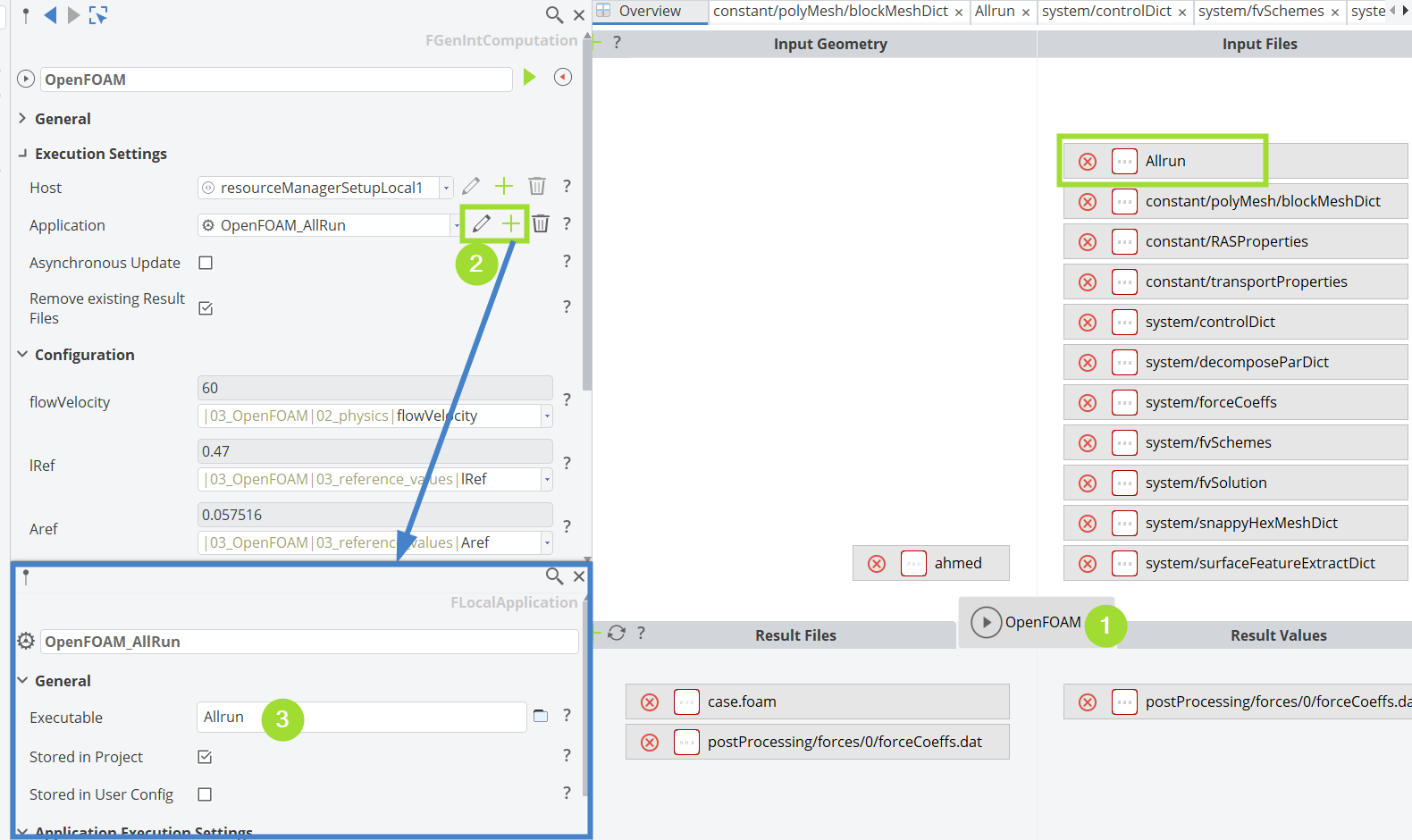Browse for Executable file with folder icon
Screen dimensions: 1412x840
(x=541, y=716)
